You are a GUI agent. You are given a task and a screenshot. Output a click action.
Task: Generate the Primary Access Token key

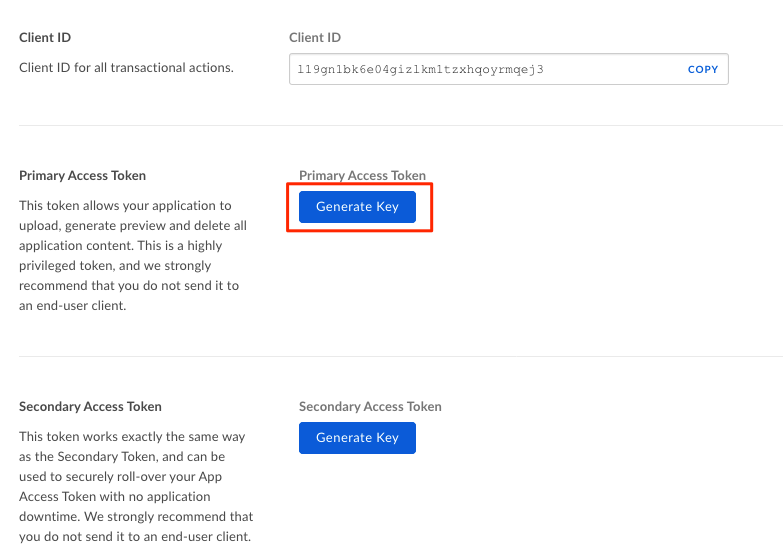[x=357, y=207]
